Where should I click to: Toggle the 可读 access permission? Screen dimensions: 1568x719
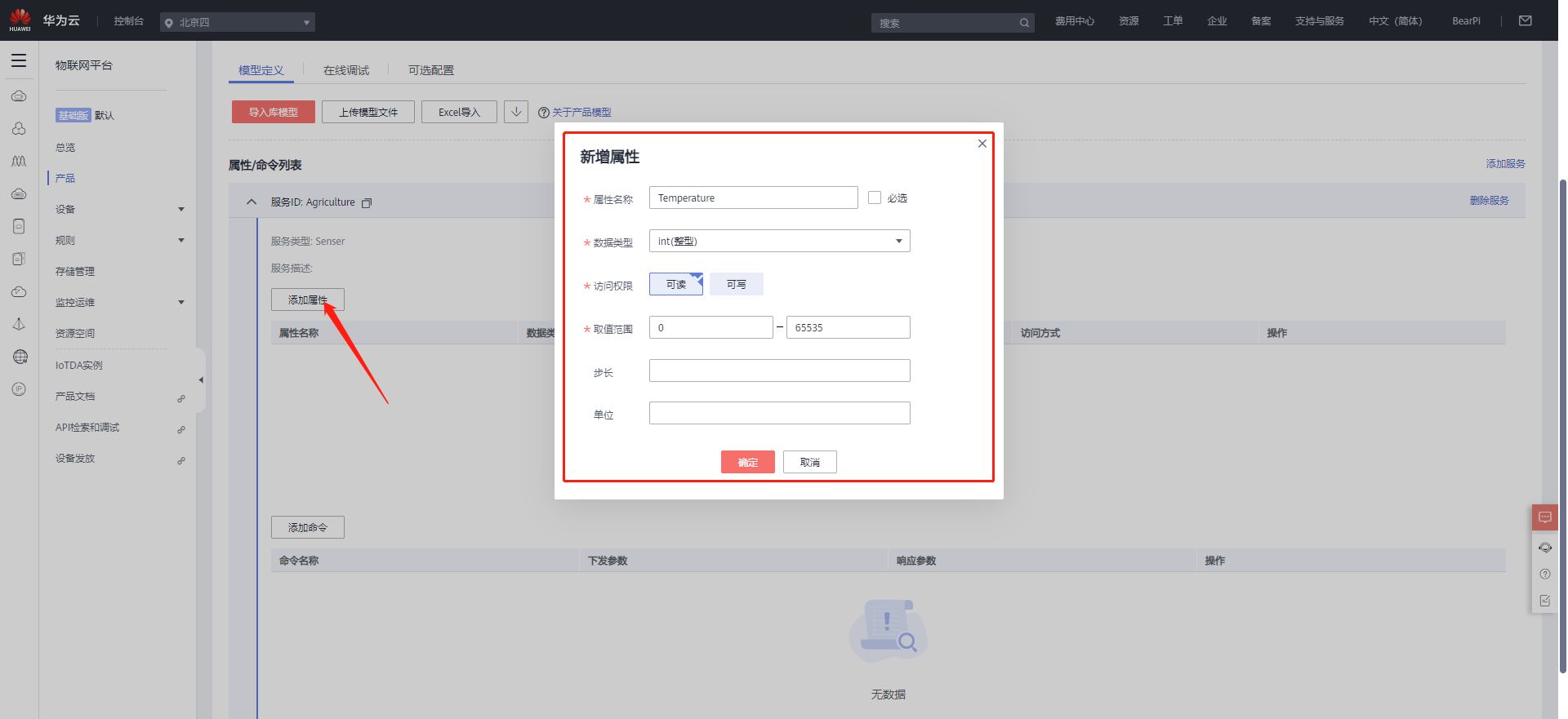click(675, 284)
